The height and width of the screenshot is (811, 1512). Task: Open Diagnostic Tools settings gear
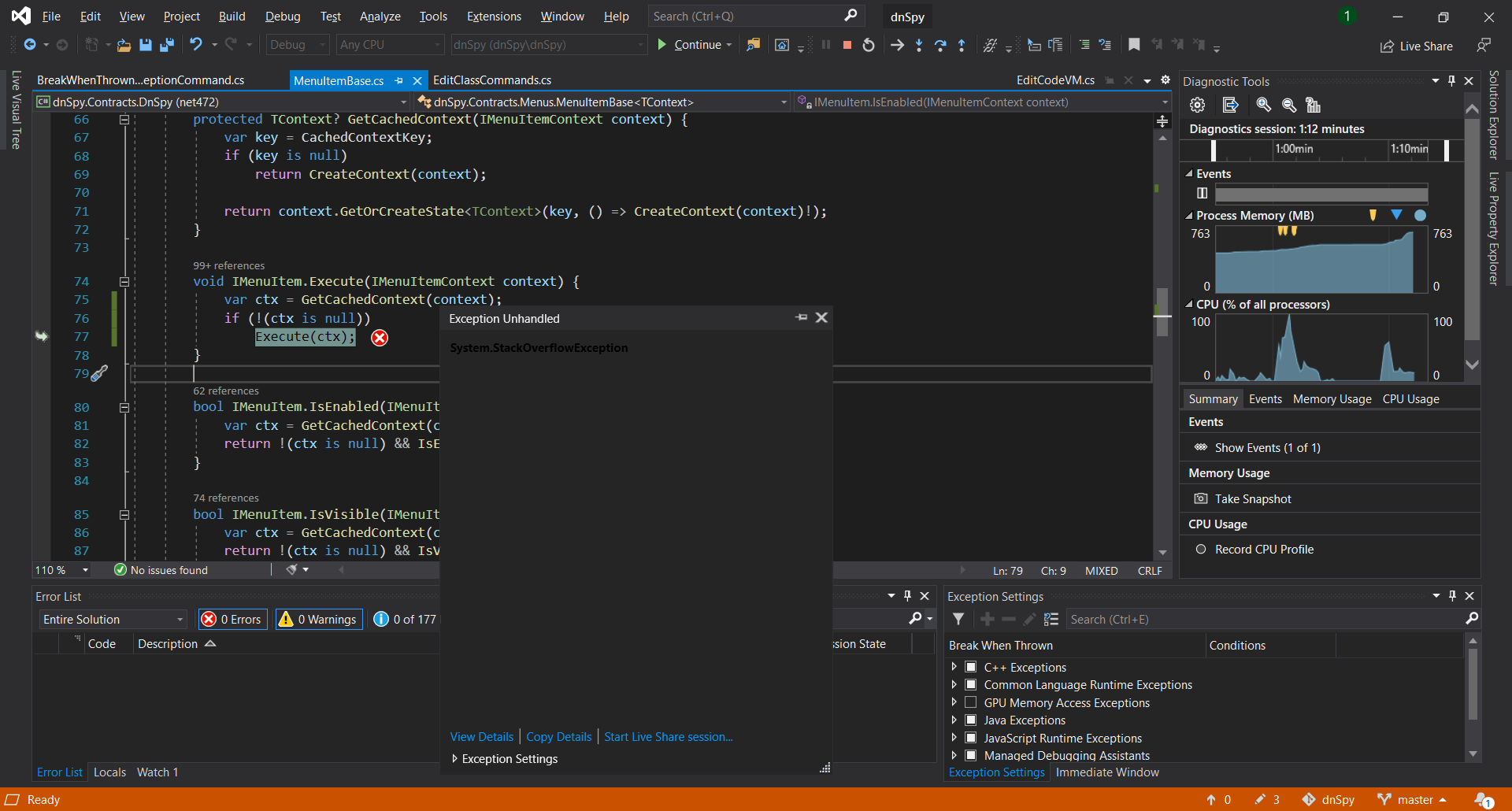point(1197,105)
